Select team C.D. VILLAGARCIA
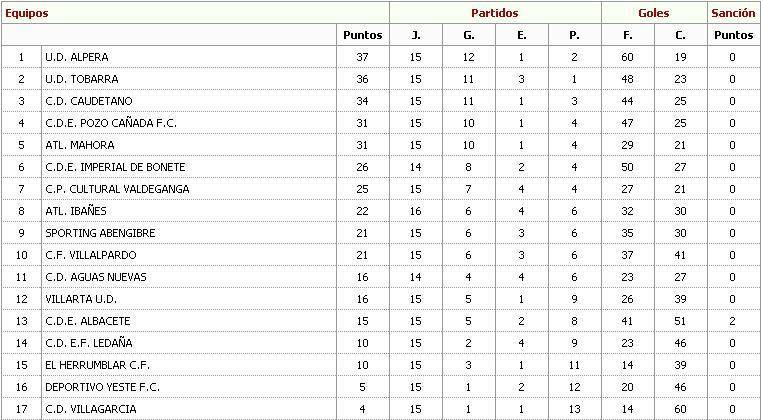Image resolution: width=761 pixels, height=420 pixels. coord(90,409)
